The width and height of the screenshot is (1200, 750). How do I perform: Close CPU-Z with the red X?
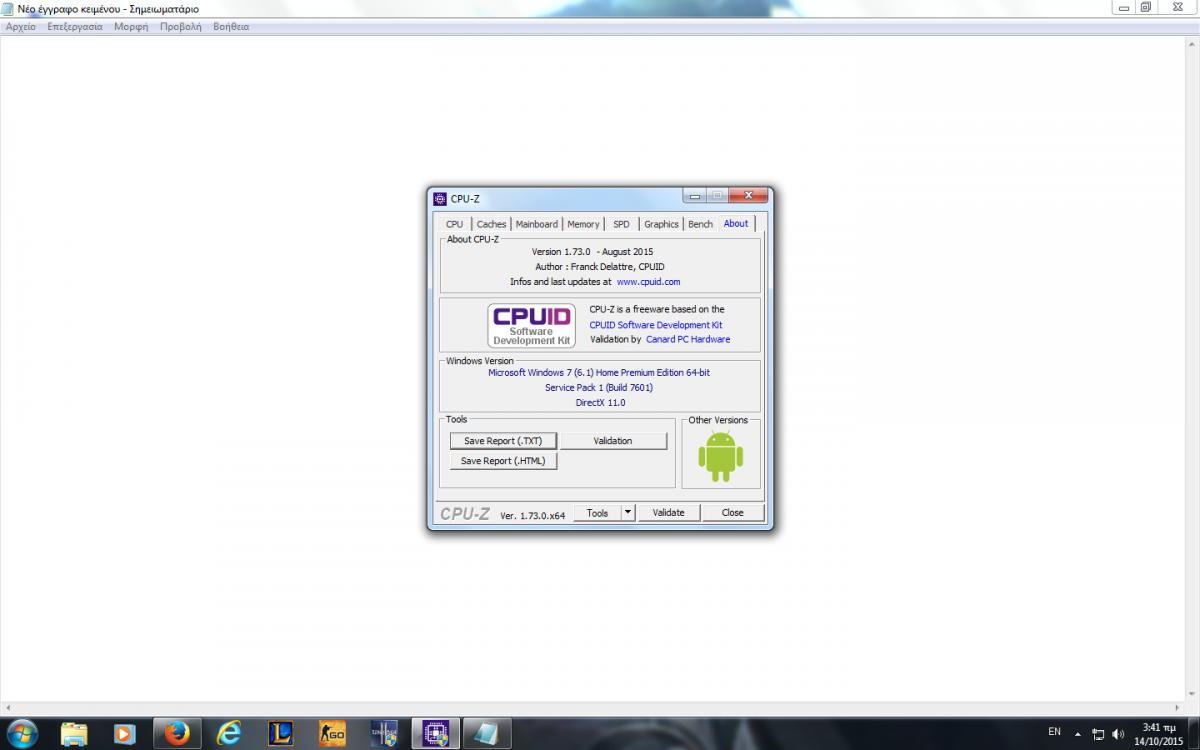click(x=748, y=195)
